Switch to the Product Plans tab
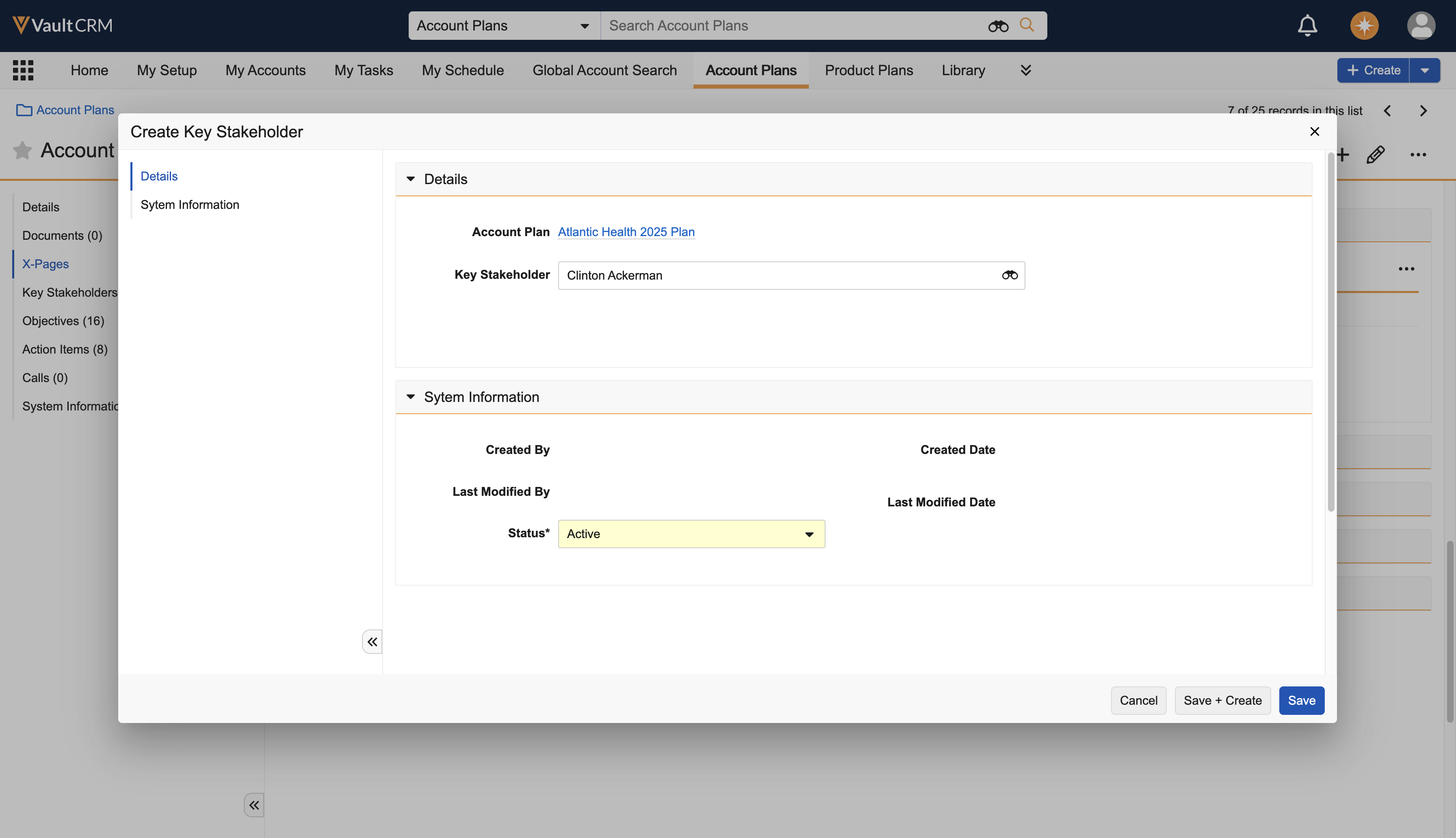This screenshot has width=1456, height=838. click(869, 70)
